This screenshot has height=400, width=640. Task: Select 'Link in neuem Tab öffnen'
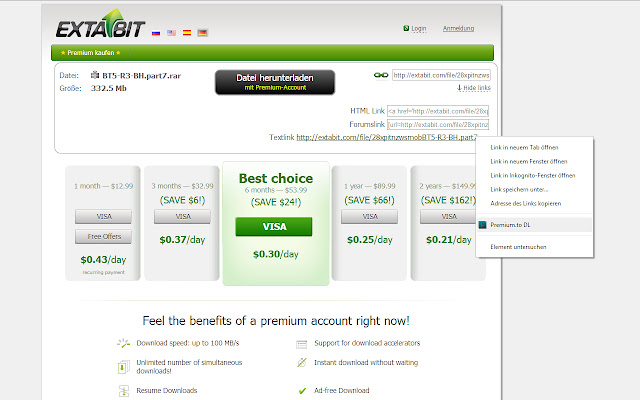coord(524,147)
